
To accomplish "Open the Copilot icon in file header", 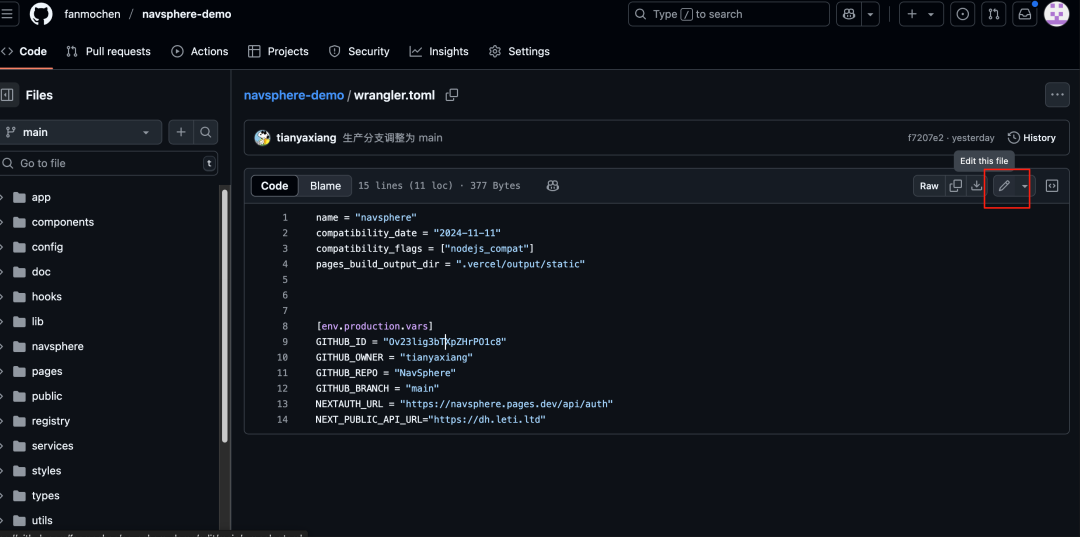I will (x=552, y=186).
